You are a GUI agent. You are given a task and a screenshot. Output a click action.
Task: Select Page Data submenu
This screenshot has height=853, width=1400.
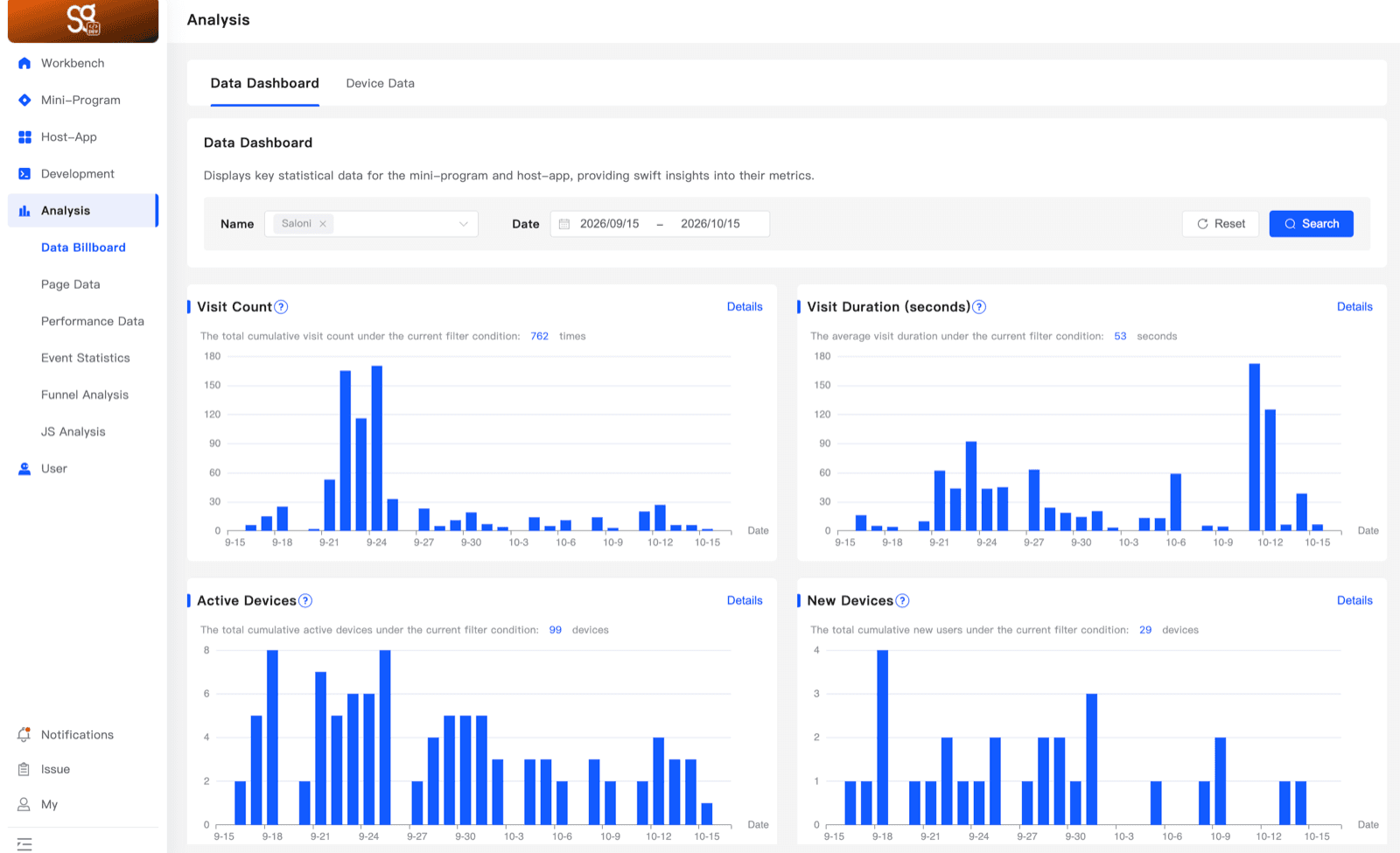(70, 284)
